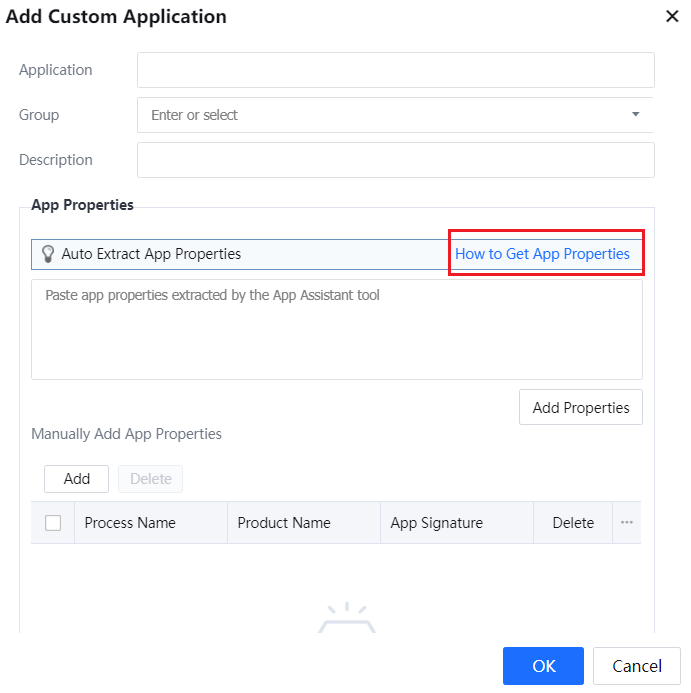Click the lightbulb icon beside Auto Extract
The width and height of the screenshot is (691, 693).
click(x=47, y=254)
